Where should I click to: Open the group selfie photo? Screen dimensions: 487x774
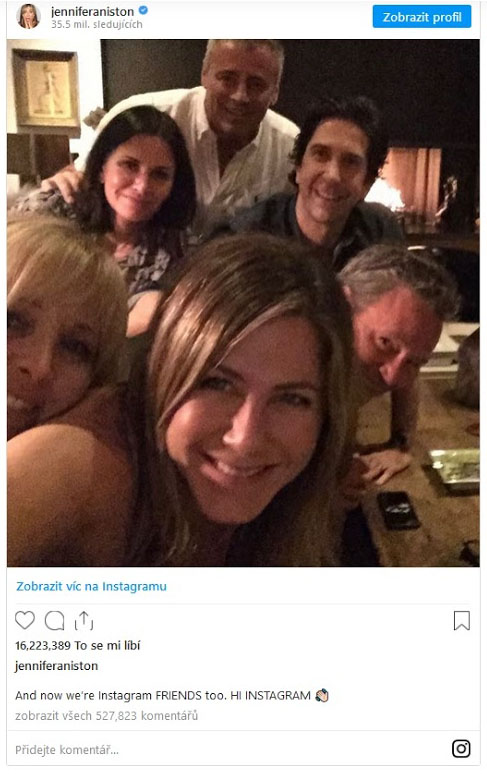tap(243, 303)
